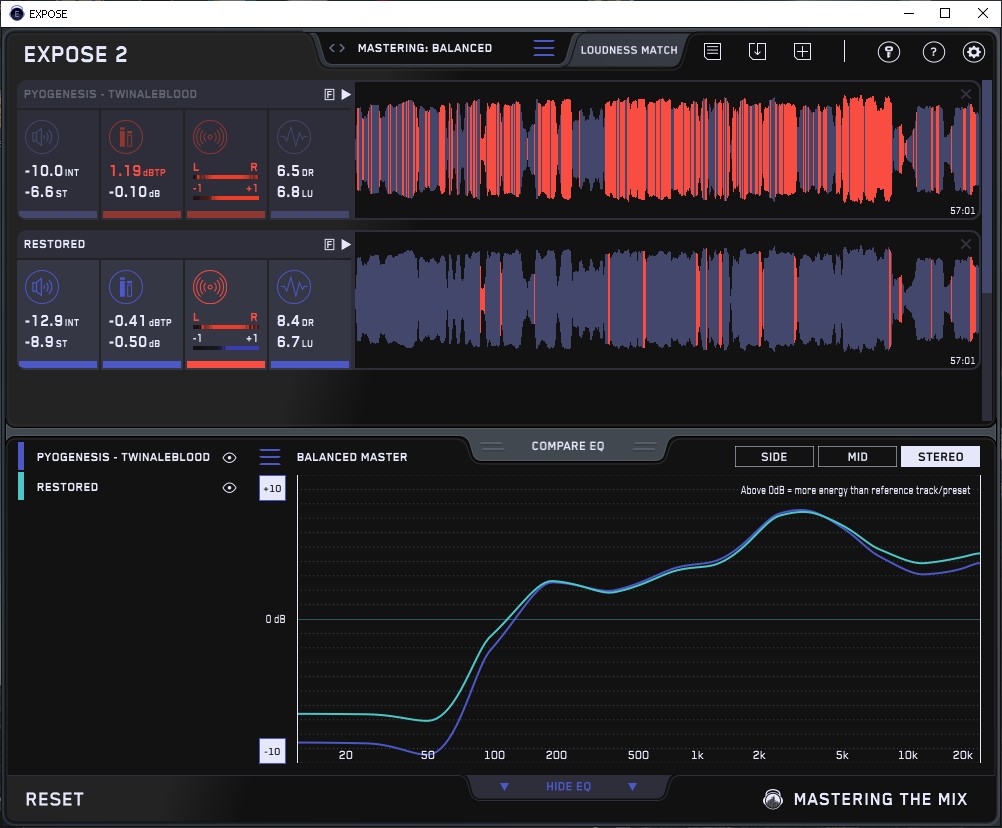The width and height of the screenshot is (1002, 828).
Task: Toggle visibility of Pyogenesis EQ curve
Action: tap(229, 457)
